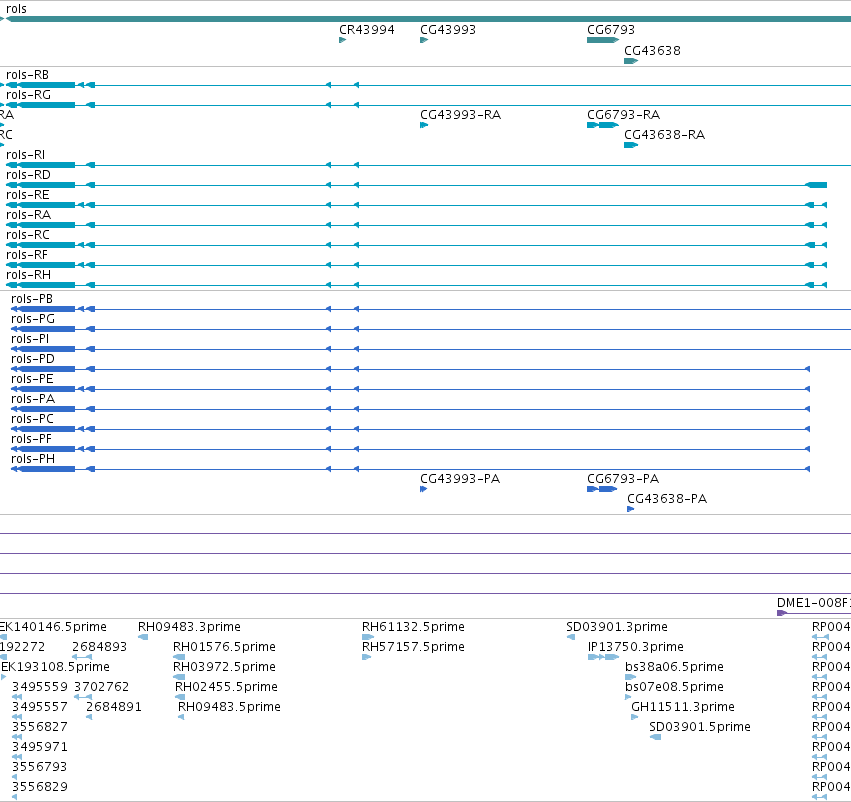Click the RH09483.3prime EST label

(x=189, y=627)
